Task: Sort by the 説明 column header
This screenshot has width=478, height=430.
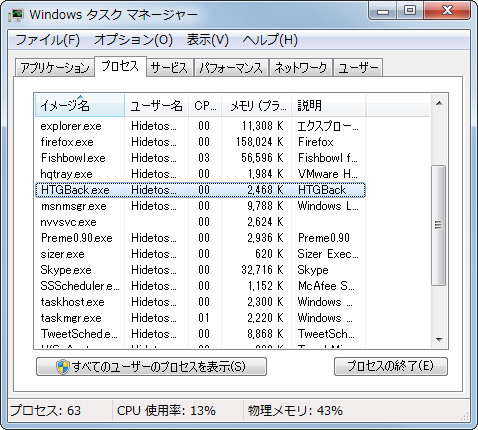Action: point(329,106)
